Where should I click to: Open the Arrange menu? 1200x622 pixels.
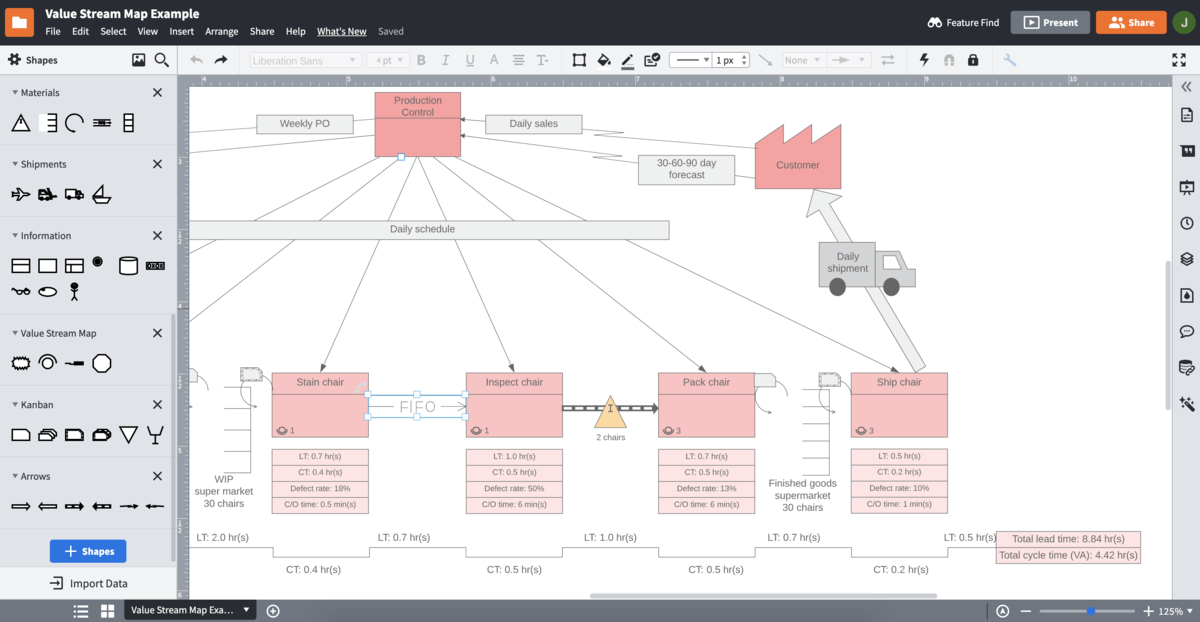[222, 31]
